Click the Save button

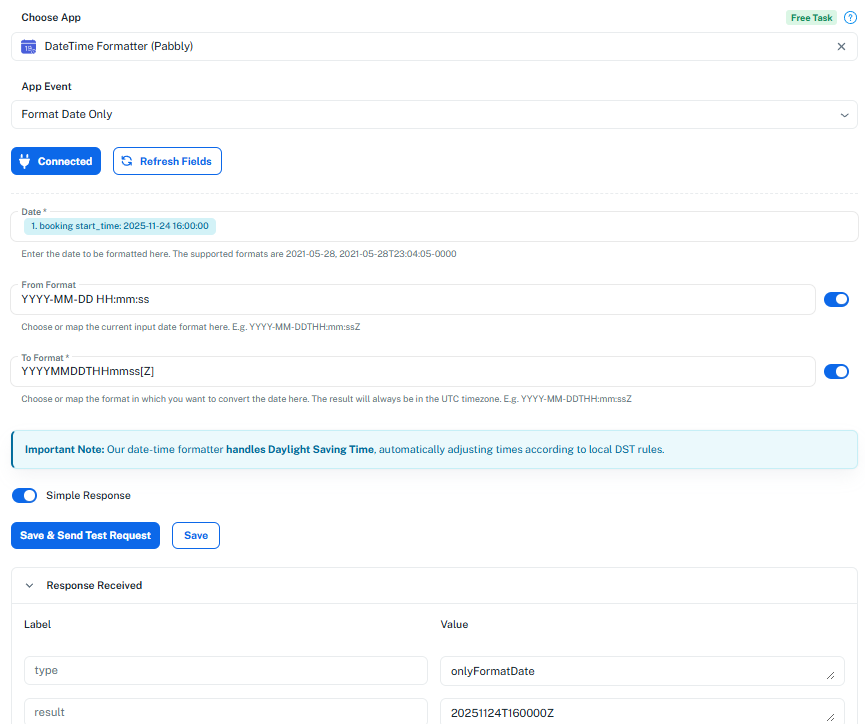(196, 535)
